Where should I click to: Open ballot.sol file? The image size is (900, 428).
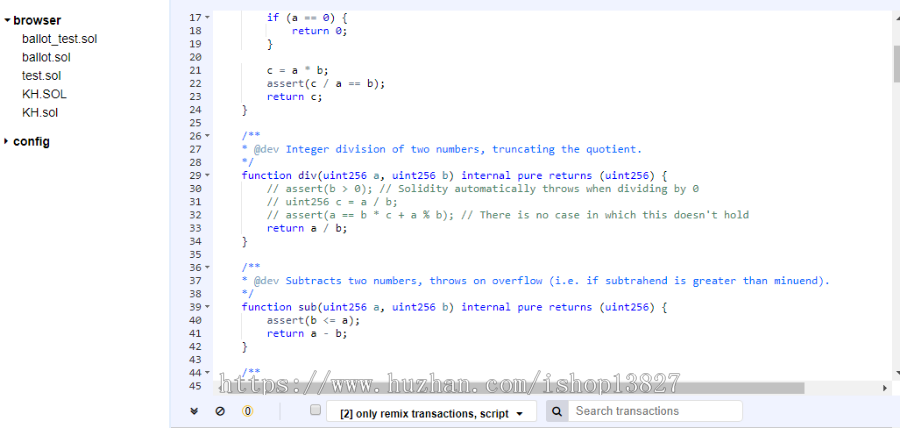point(46,57)
